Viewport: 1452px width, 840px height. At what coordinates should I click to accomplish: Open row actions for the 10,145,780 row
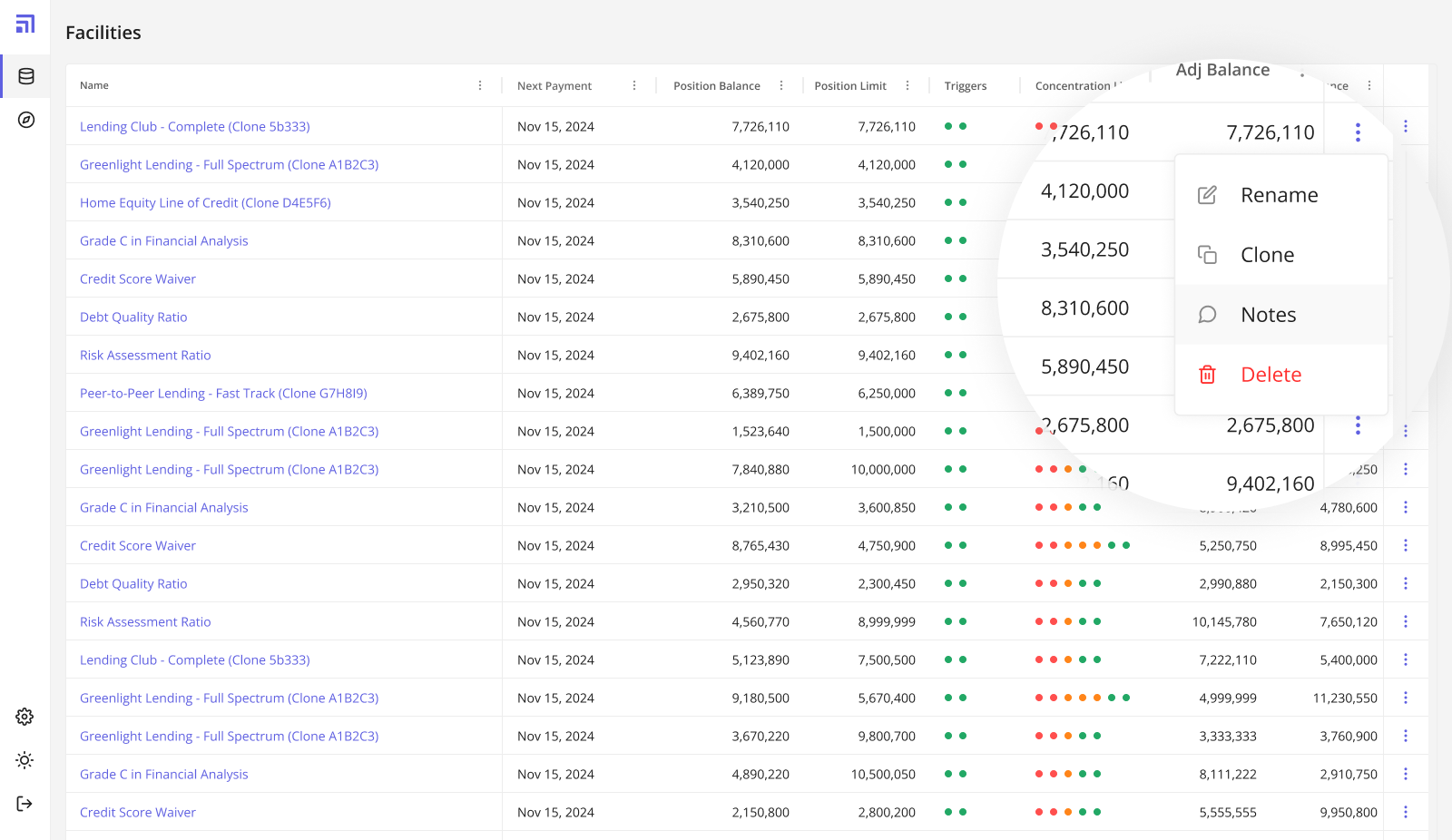coord(1406,621)
